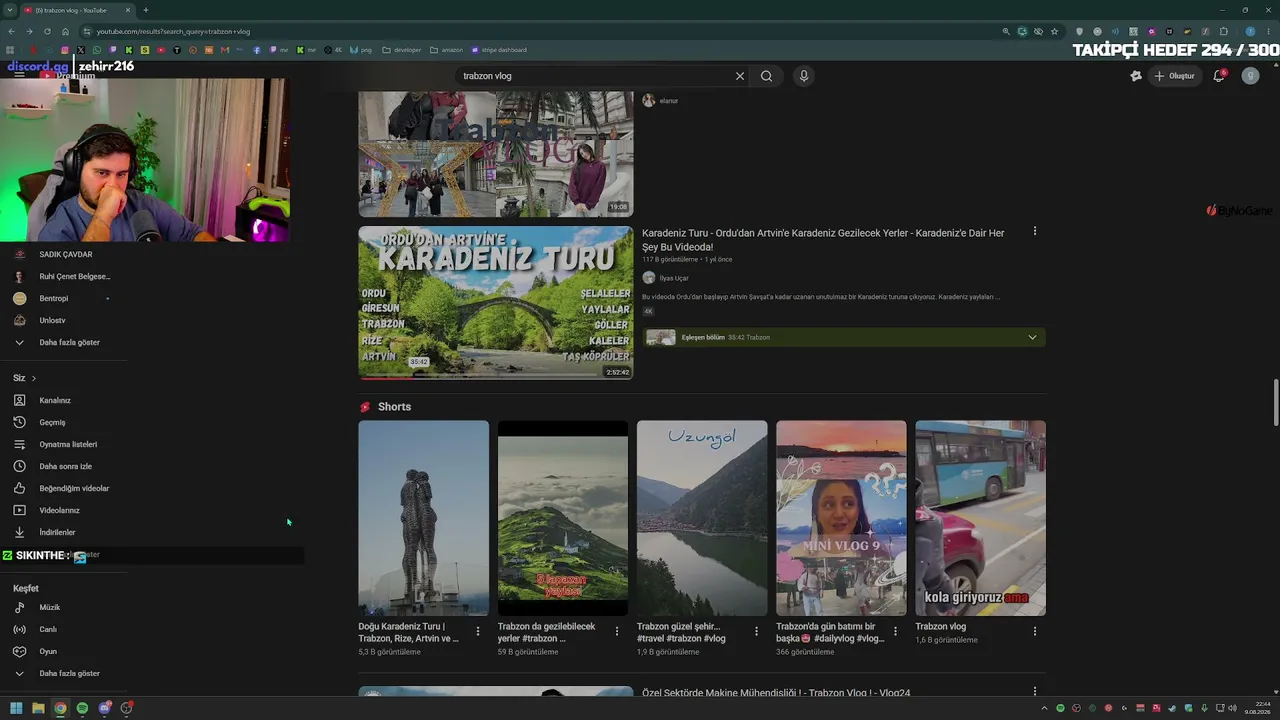Open the 4K bookmark

click(x=333, y=50)
